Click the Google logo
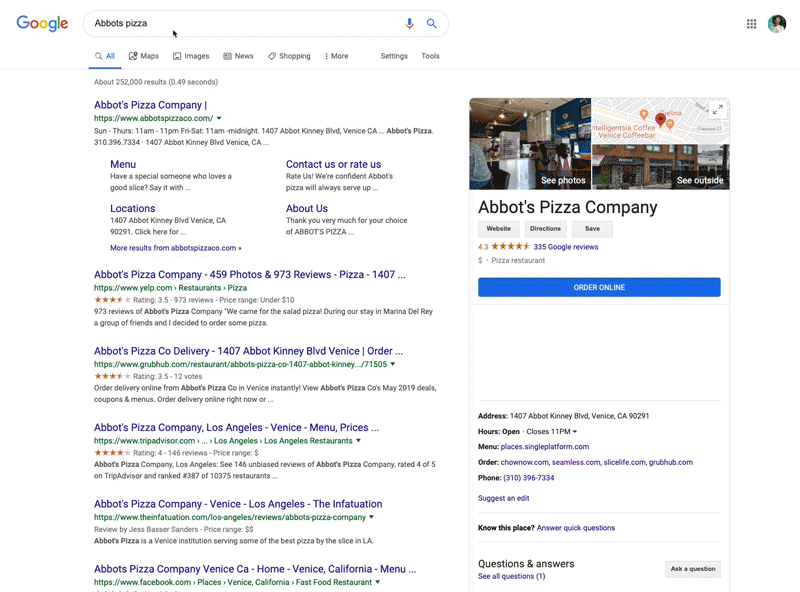This screenshot has height=592, width=800. click(x=42, y=23)
